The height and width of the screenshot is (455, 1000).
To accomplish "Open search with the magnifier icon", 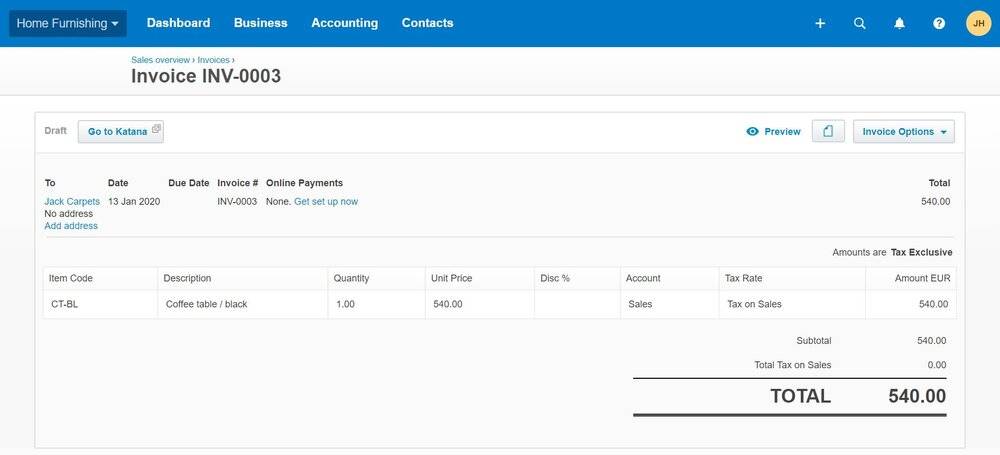I will (x=859, y=23).
